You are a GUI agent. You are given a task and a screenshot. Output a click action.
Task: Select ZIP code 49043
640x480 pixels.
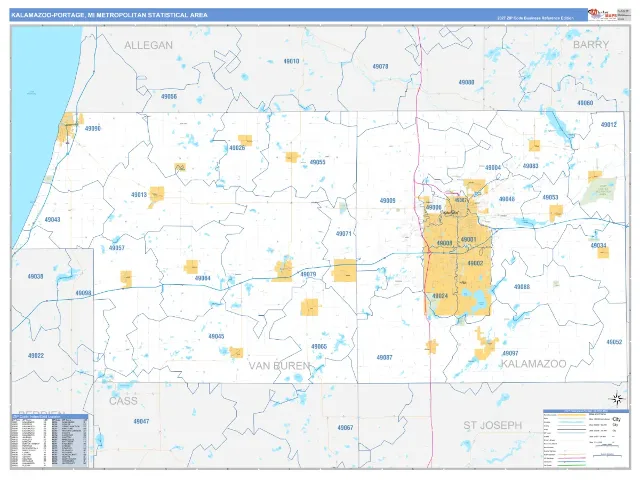click(52, 220)
